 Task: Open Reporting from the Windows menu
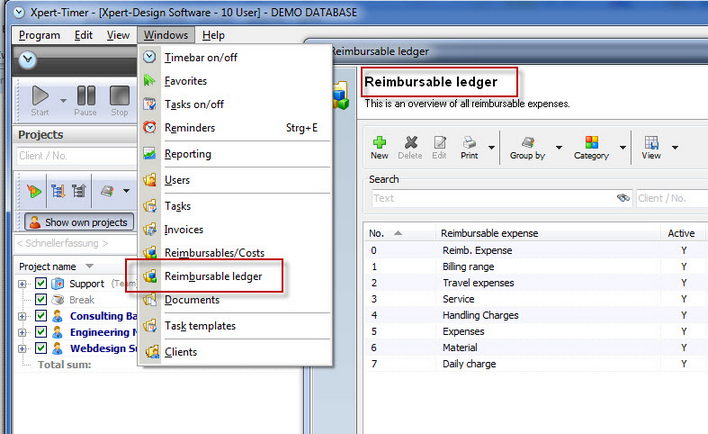tap(235, 154)
